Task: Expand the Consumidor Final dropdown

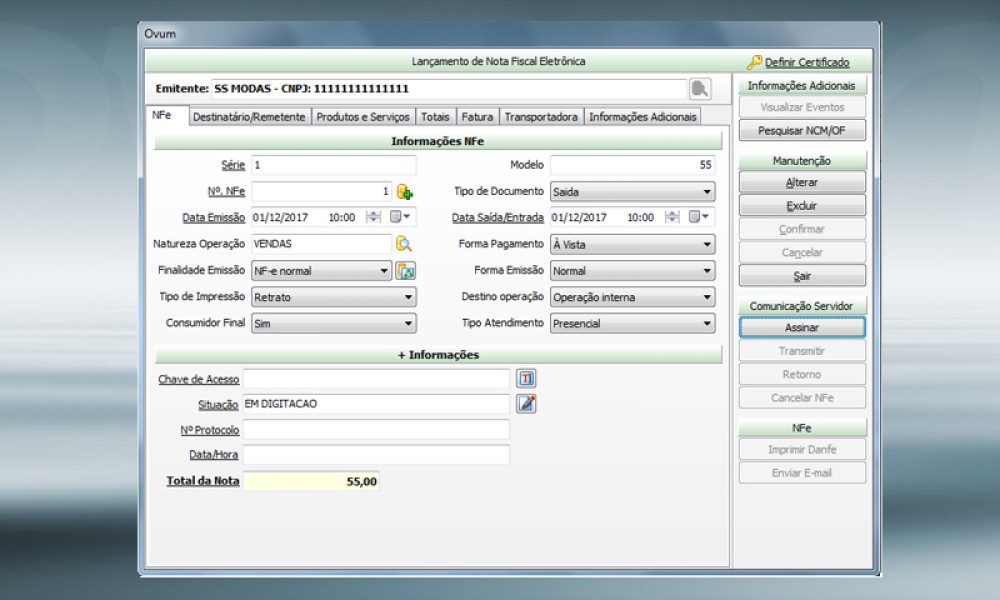Action: click(408, 323)
